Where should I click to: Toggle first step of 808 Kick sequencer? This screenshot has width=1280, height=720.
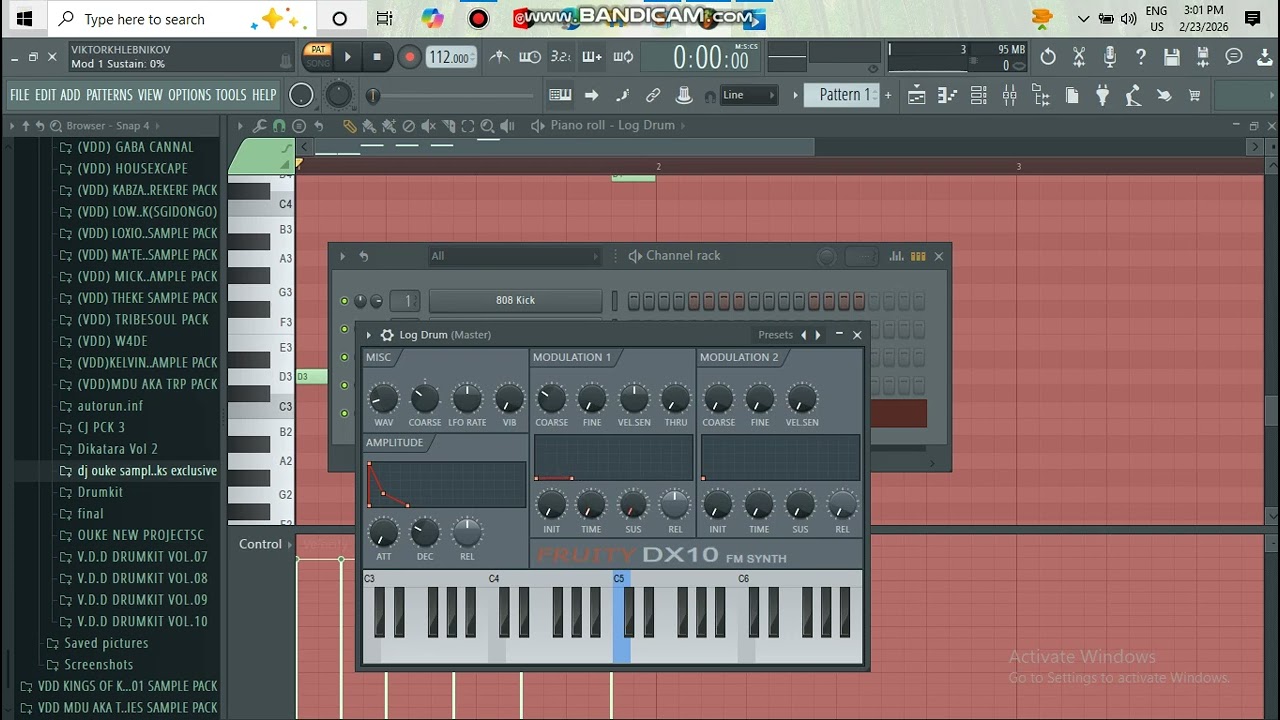coord(634,300)
